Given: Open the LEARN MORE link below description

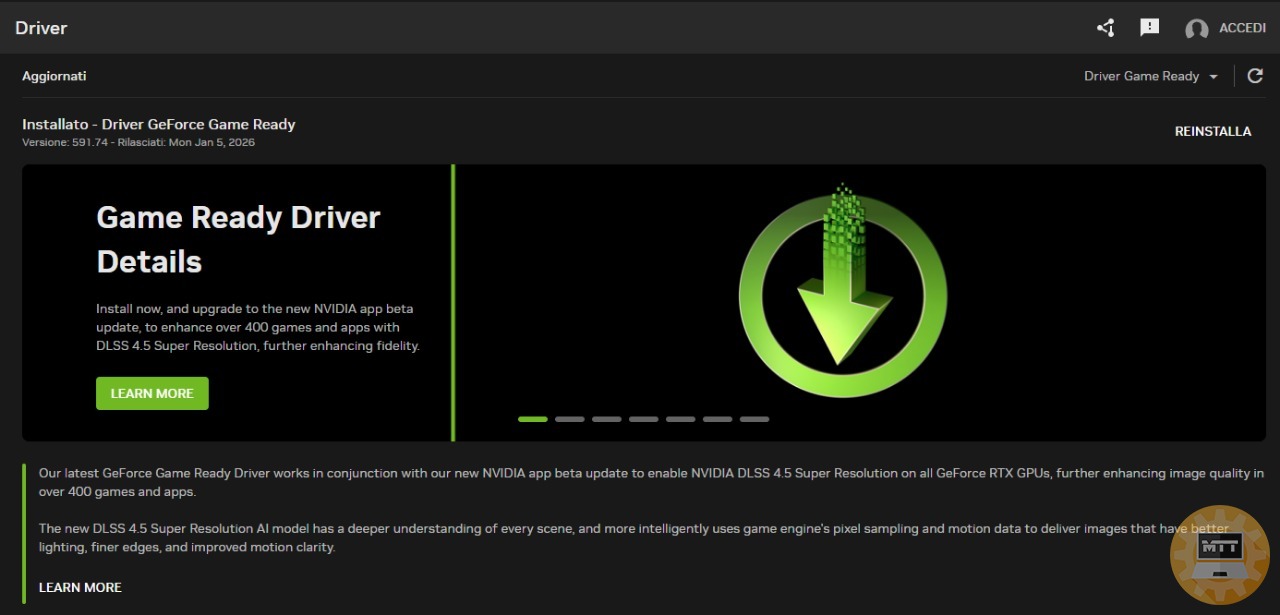Looking at the screenshot, I should pos(80,587).
